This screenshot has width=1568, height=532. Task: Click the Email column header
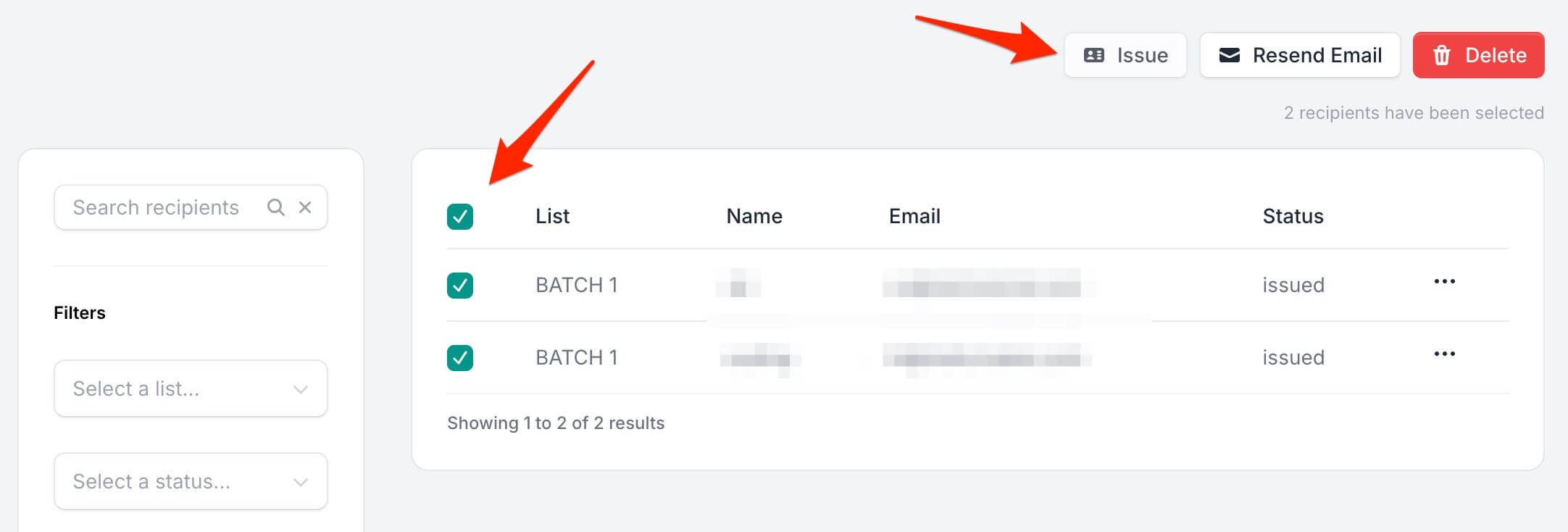pos(915,215)
